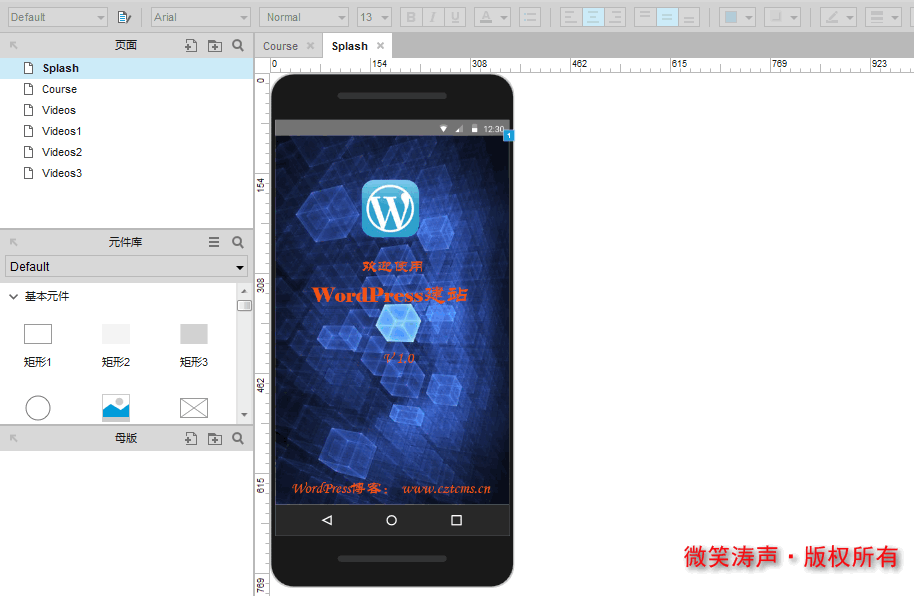Align text right
Screen dimensions: 914x596
tap(615, 17)
